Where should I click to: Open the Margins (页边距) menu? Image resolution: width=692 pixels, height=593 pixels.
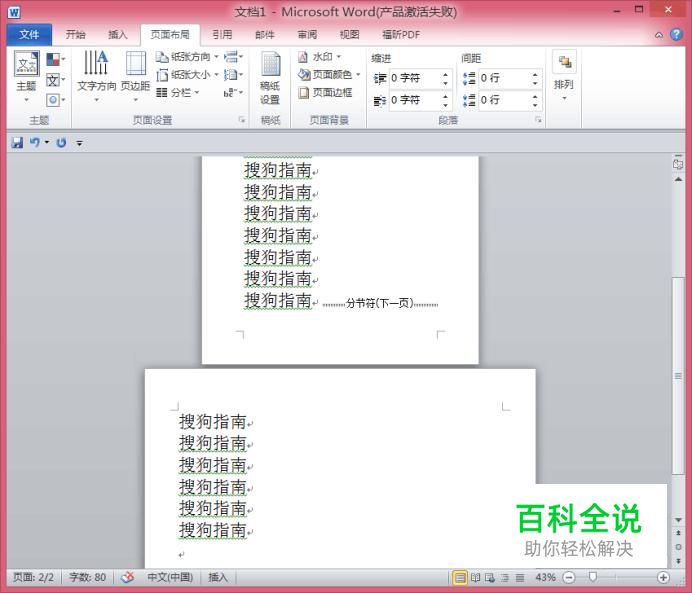pyautogui.click(x=135, y=77)
